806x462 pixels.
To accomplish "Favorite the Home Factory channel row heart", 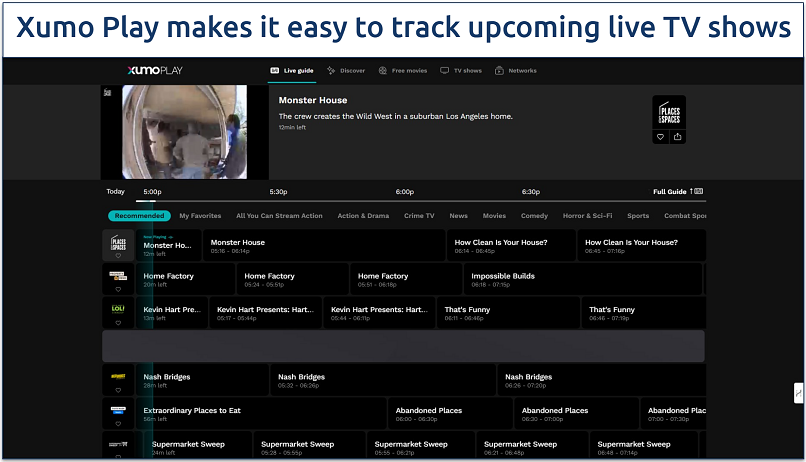I will pyautogui.click(x=118, y=289).
